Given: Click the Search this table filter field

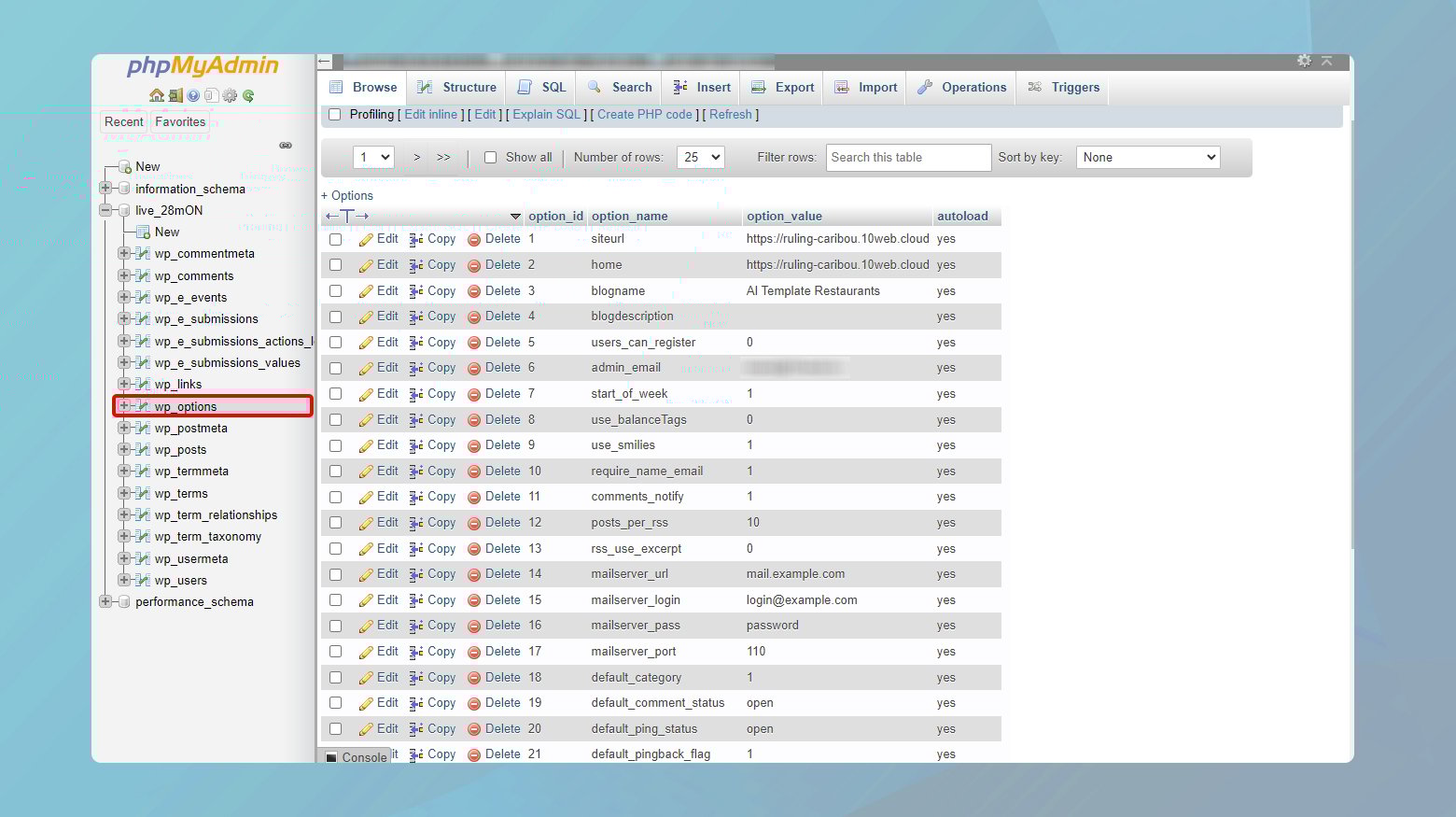Looking at the screenshot, I should (908, 158).
